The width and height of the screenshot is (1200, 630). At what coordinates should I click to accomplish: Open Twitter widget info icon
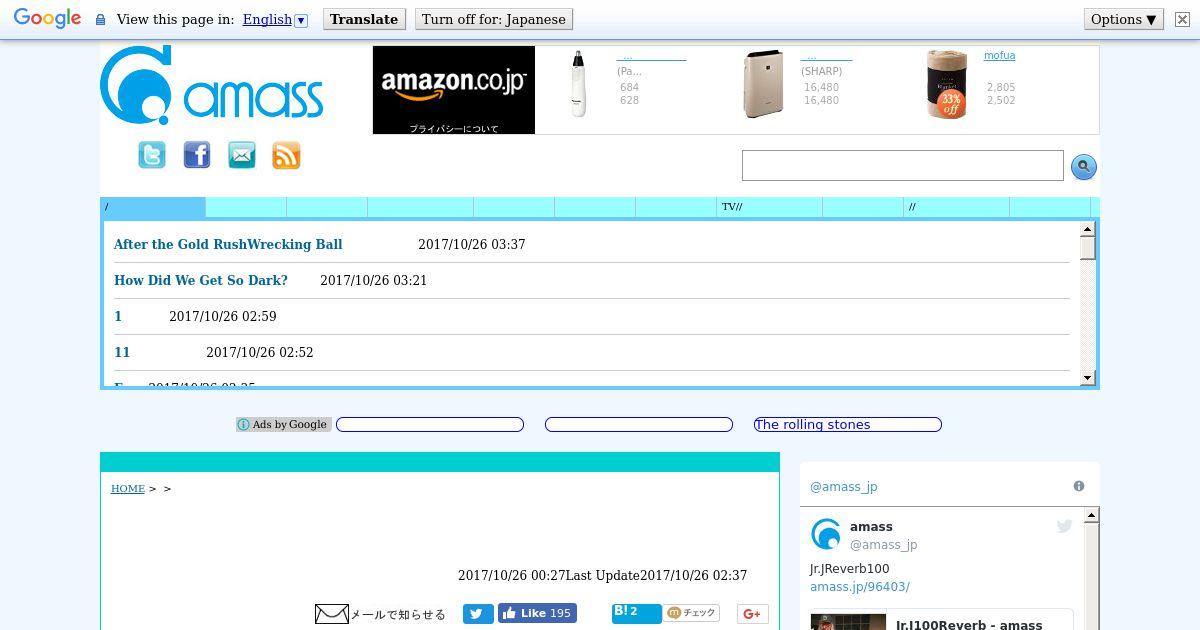click(1079, 486)
